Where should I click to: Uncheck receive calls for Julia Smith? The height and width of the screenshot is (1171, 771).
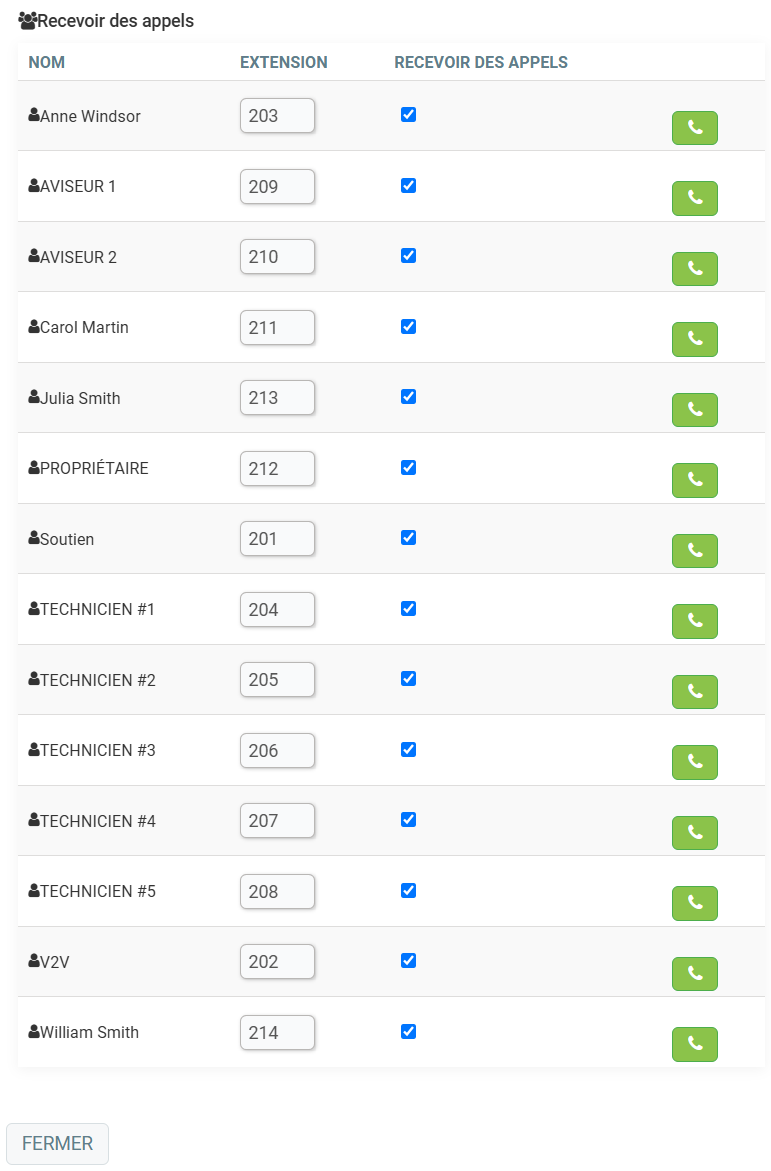408,397
